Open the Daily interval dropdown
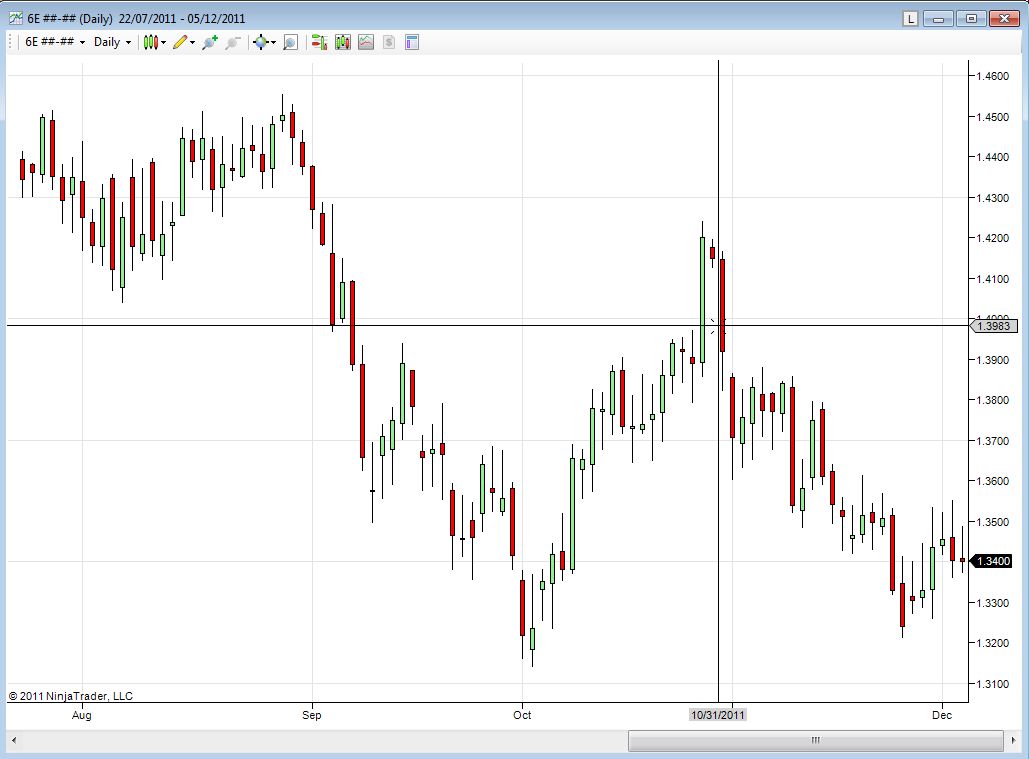The height and width of the screenshot is (759, 1029). 112,42
